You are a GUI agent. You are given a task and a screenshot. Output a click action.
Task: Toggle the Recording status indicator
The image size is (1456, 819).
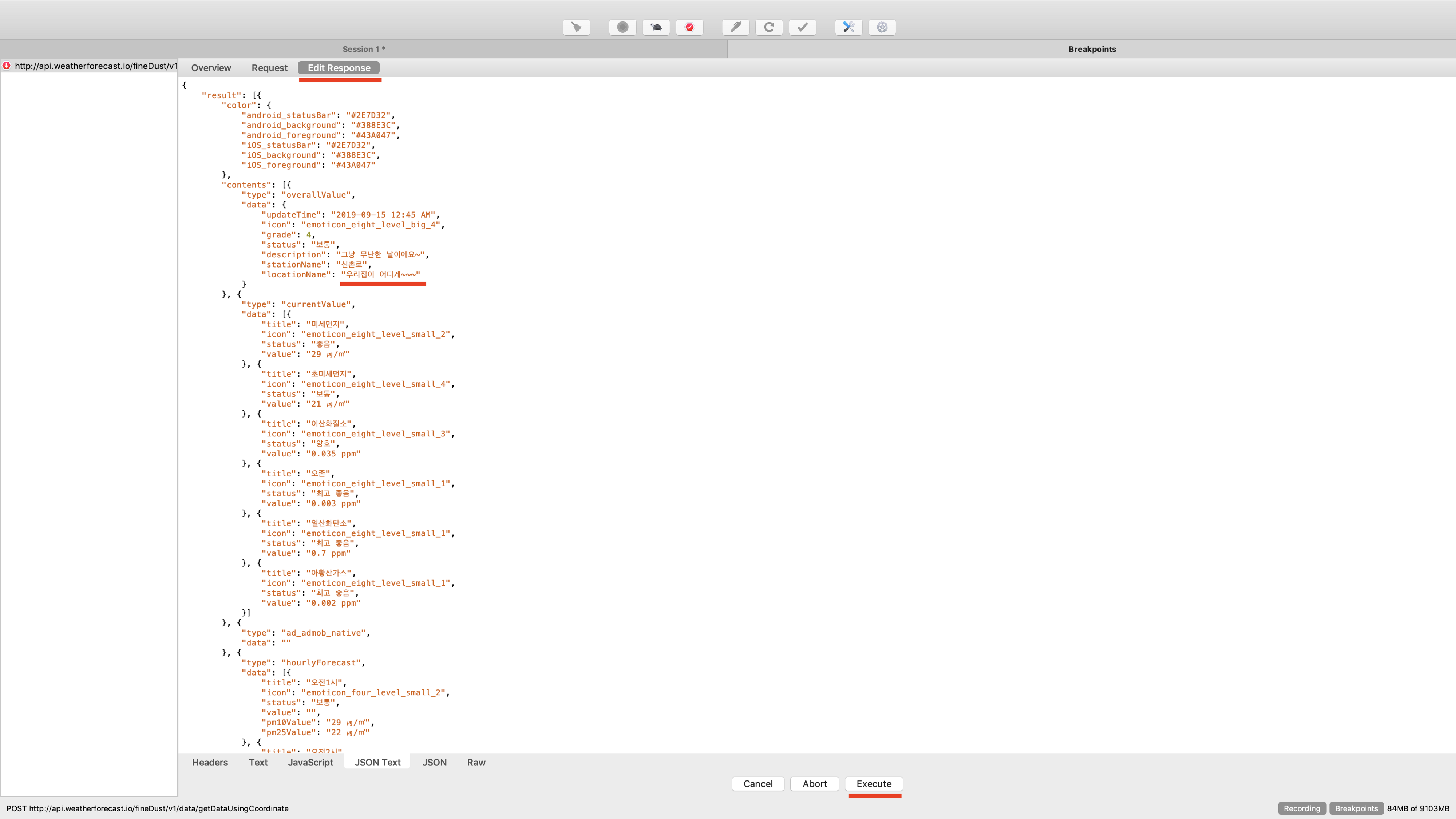(1302, 808)
